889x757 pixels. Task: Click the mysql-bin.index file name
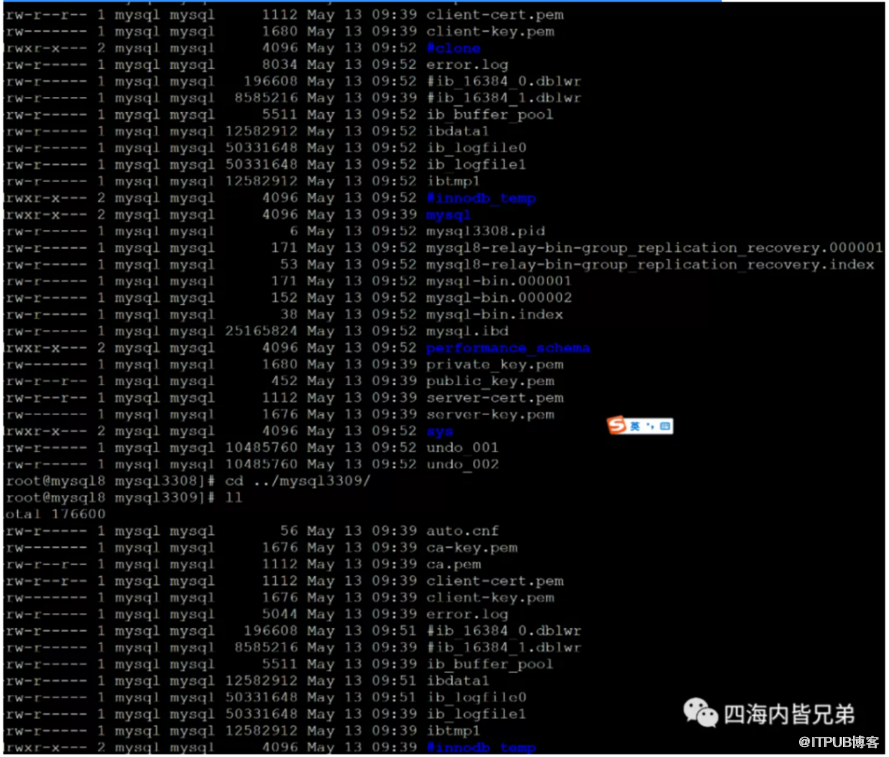pyautogui.click(x=494, y=315)
